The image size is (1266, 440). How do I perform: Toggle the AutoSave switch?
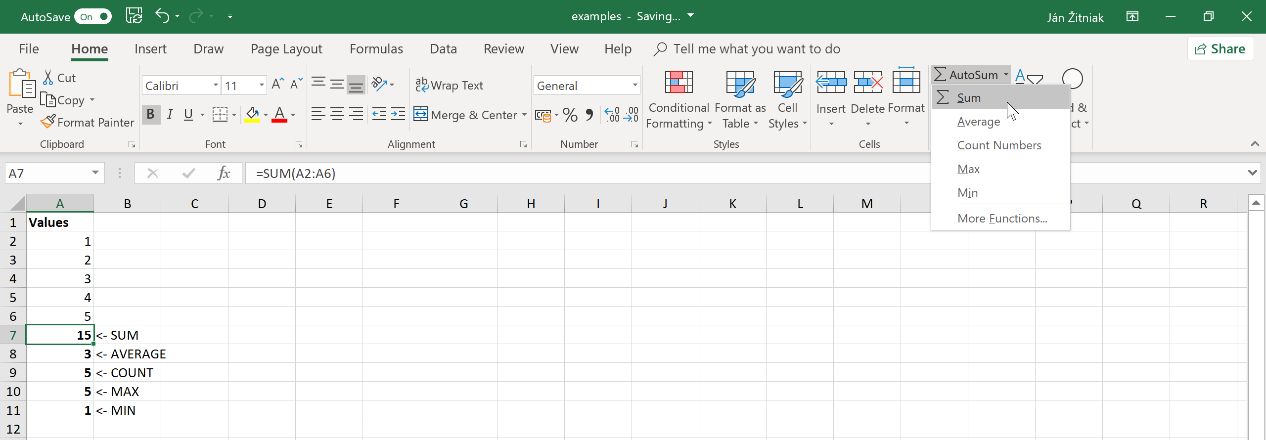tap(93, 17)
